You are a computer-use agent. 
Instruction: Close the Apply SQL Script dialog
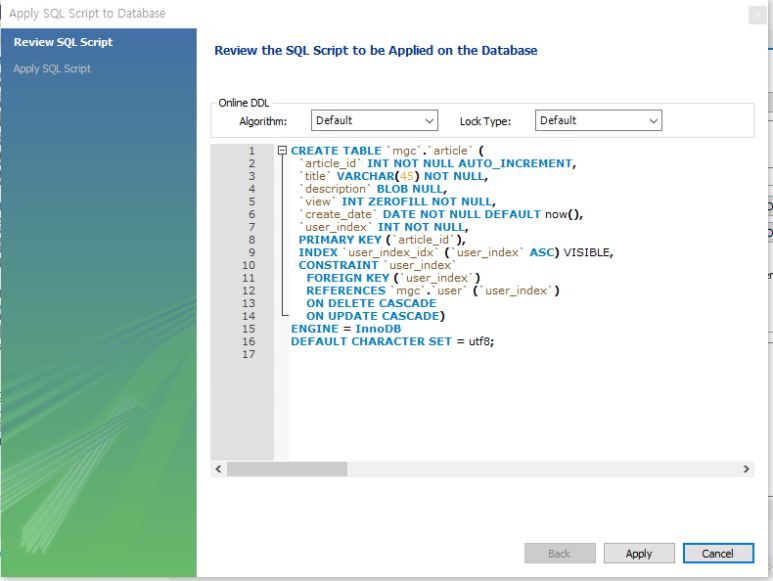[x=757, y=15]
